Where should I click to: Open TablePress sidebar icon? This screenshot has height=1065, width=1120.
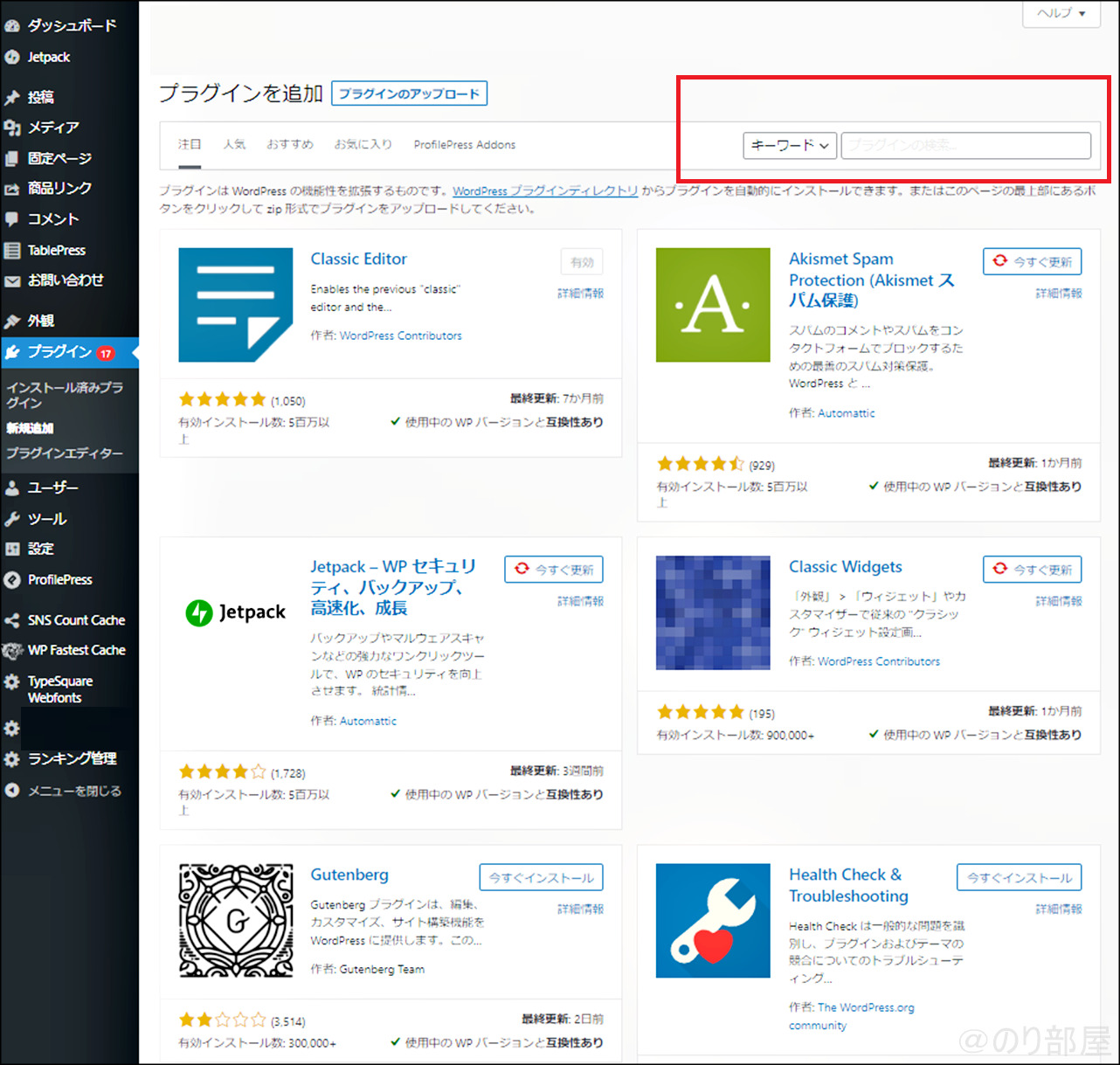pos(12,251)
